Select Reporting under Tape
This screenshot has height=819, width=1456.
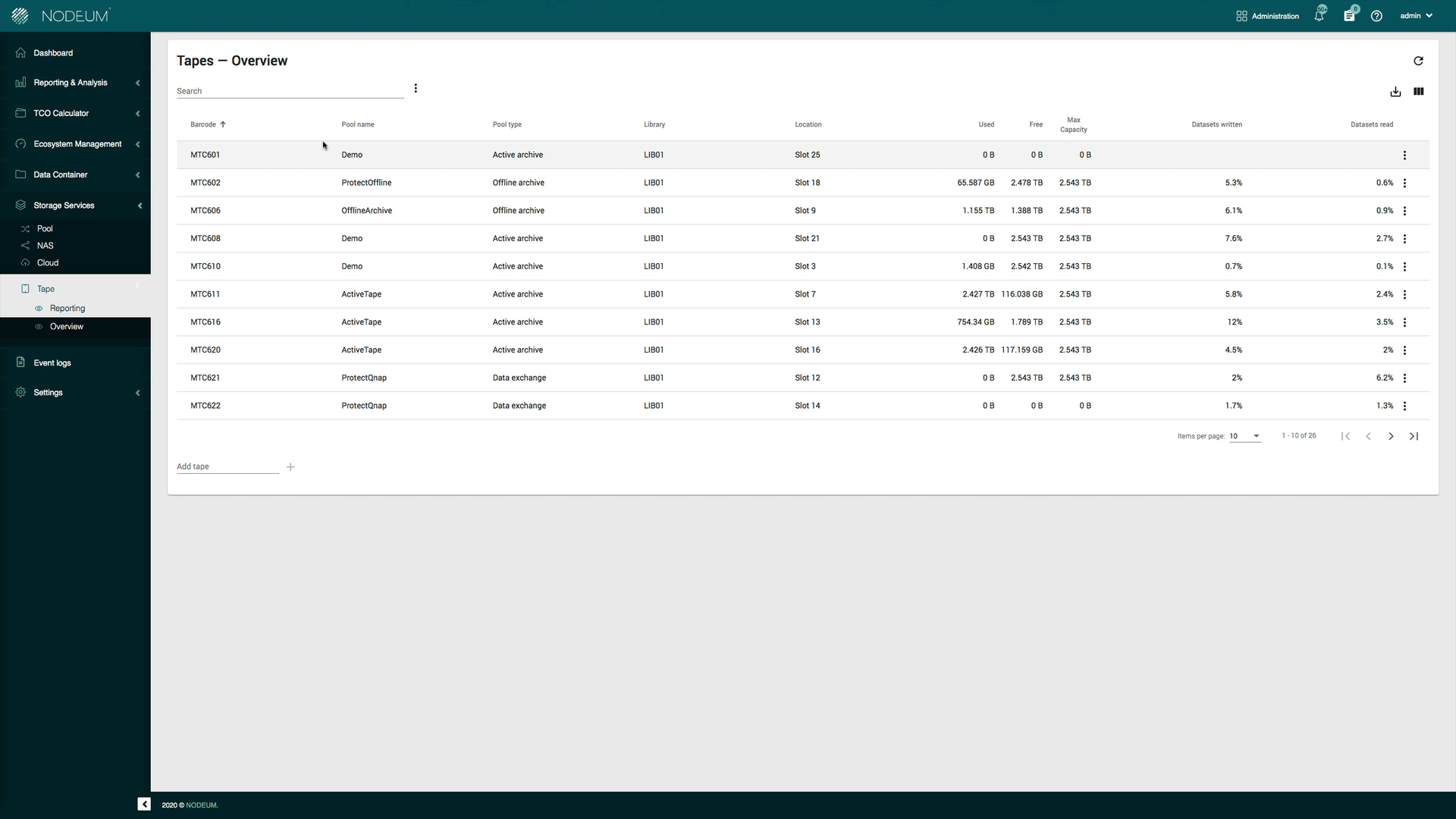point(67,308)
